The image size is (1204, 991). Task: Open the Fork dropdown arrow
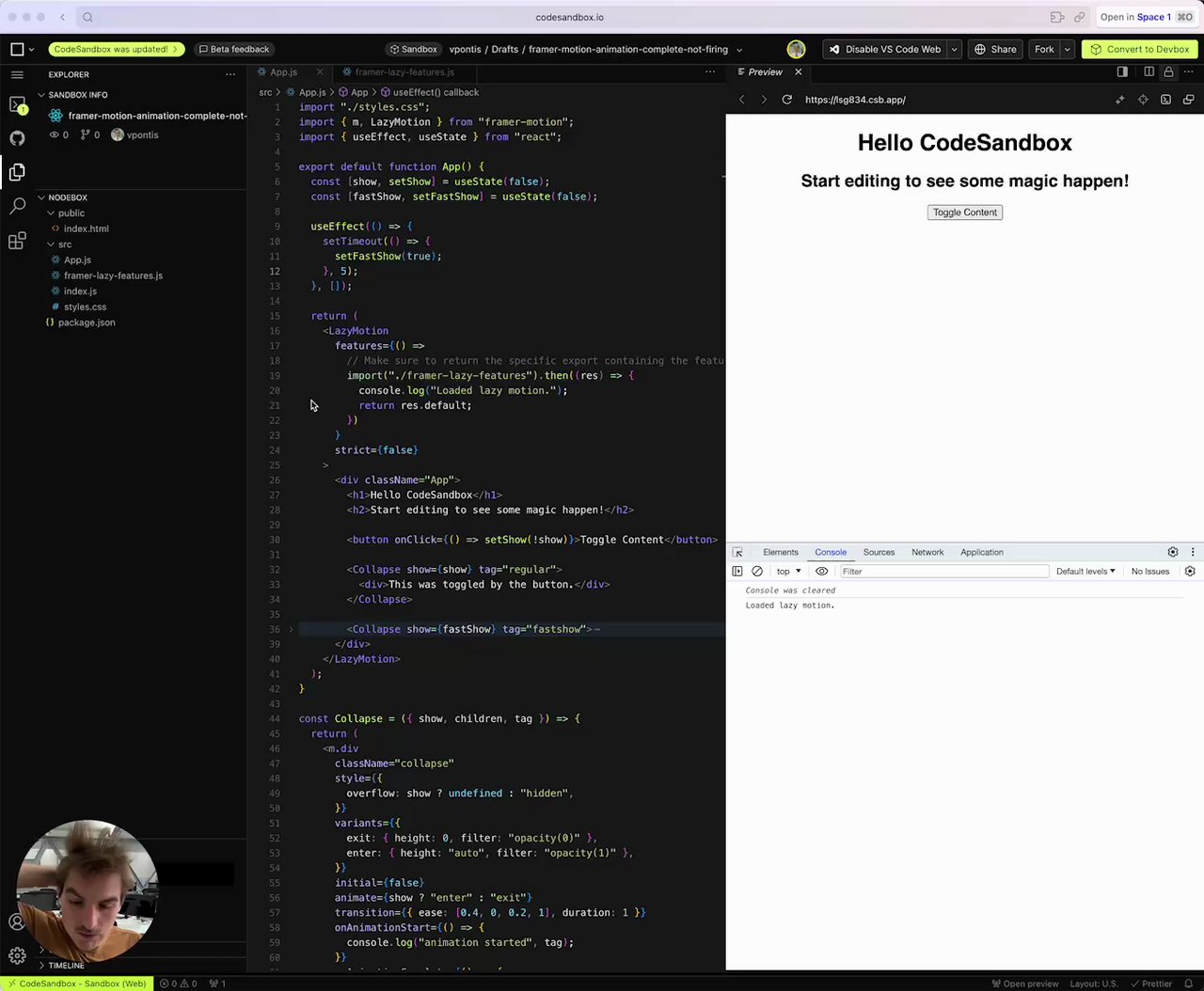point(1067,49)
